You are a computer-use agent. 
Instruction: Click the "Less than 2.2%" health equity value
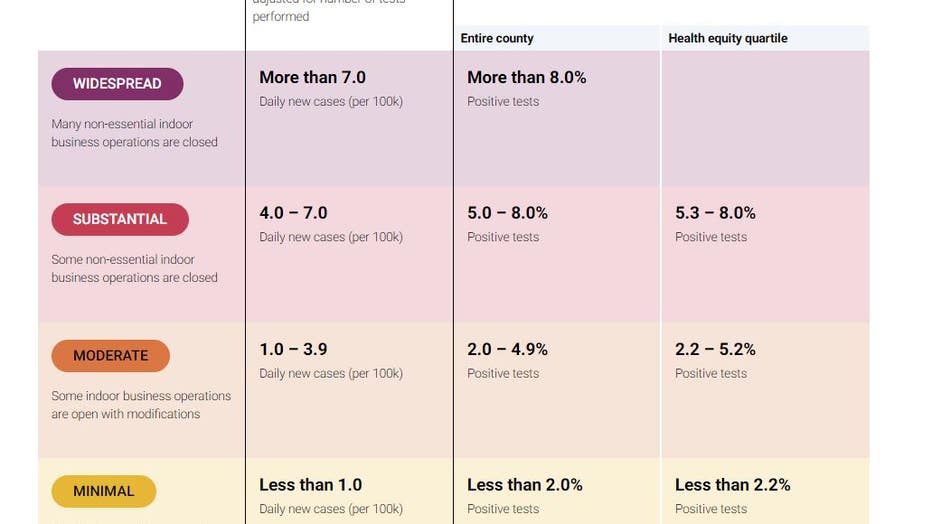pyautogui.click(x=732, y=485)
